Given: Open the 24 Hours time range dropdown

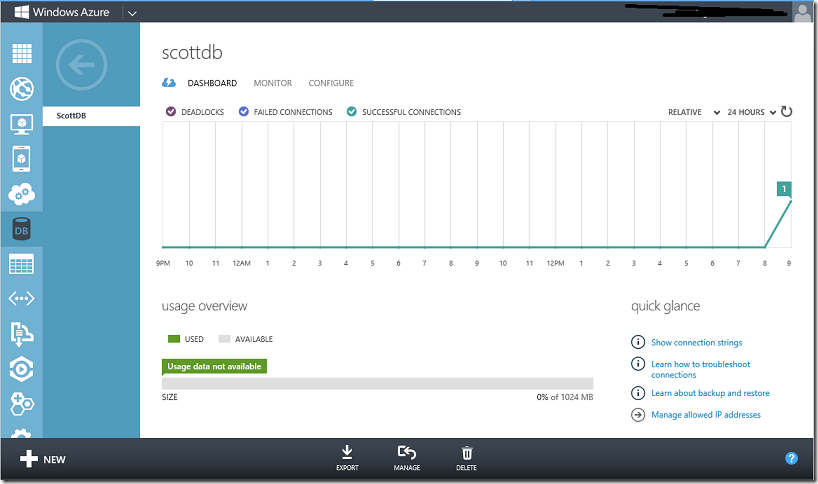Looking at the screenshot, I should tap(752, 112).
